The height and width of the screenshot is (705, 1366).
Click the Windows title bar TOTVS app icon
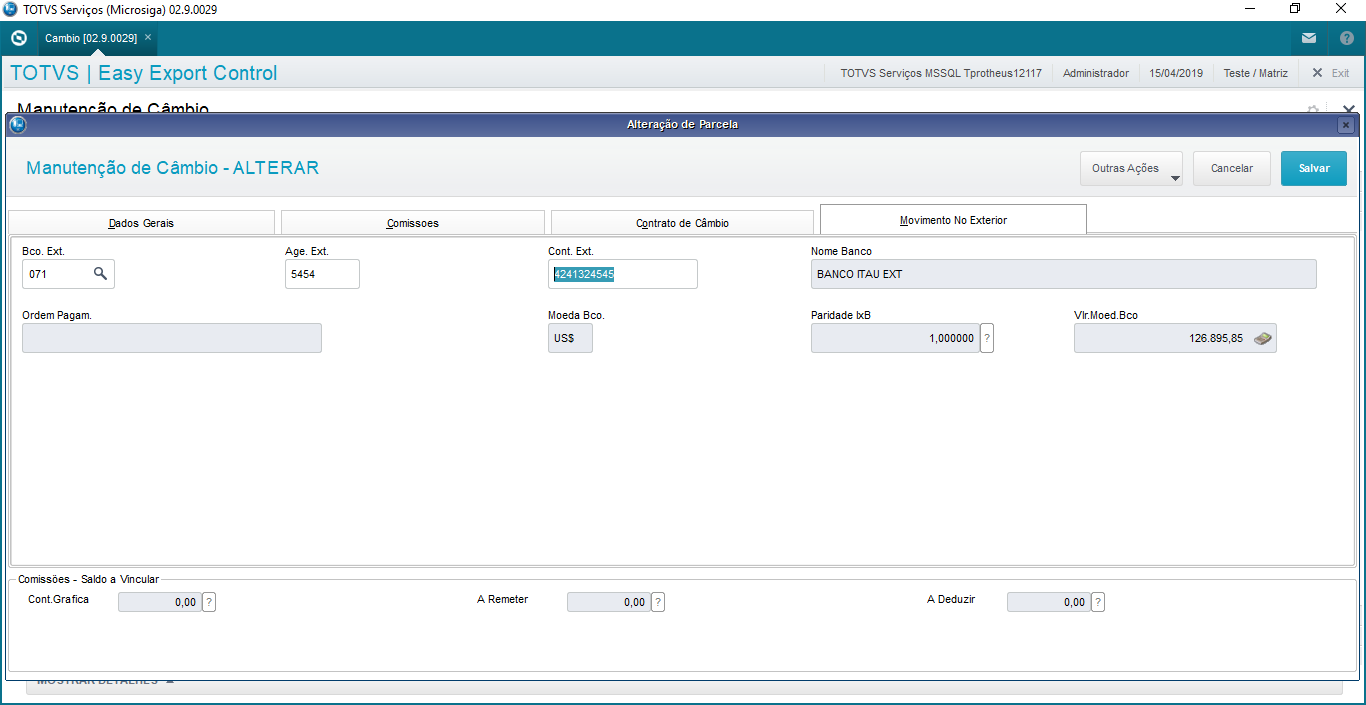tap(10, 9)
